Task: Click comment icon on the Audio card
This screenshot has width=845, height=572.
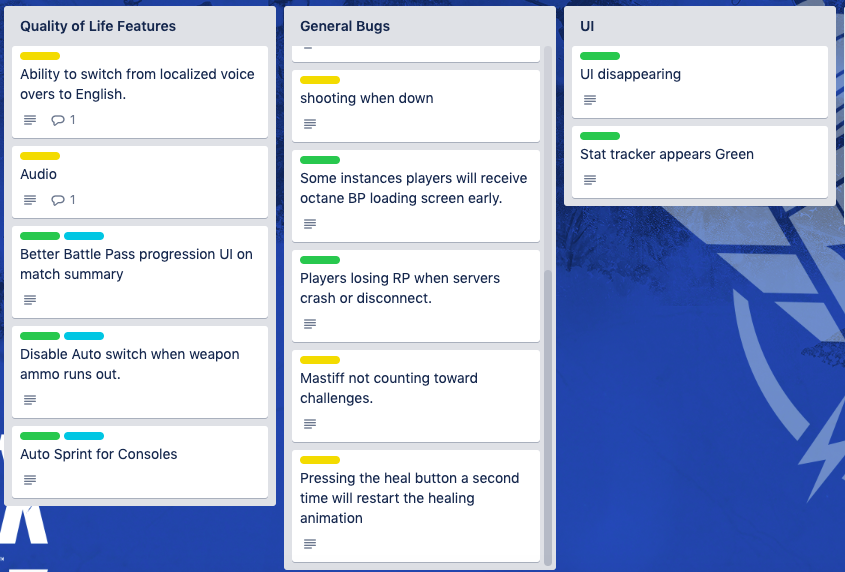Action: (58, 200)
